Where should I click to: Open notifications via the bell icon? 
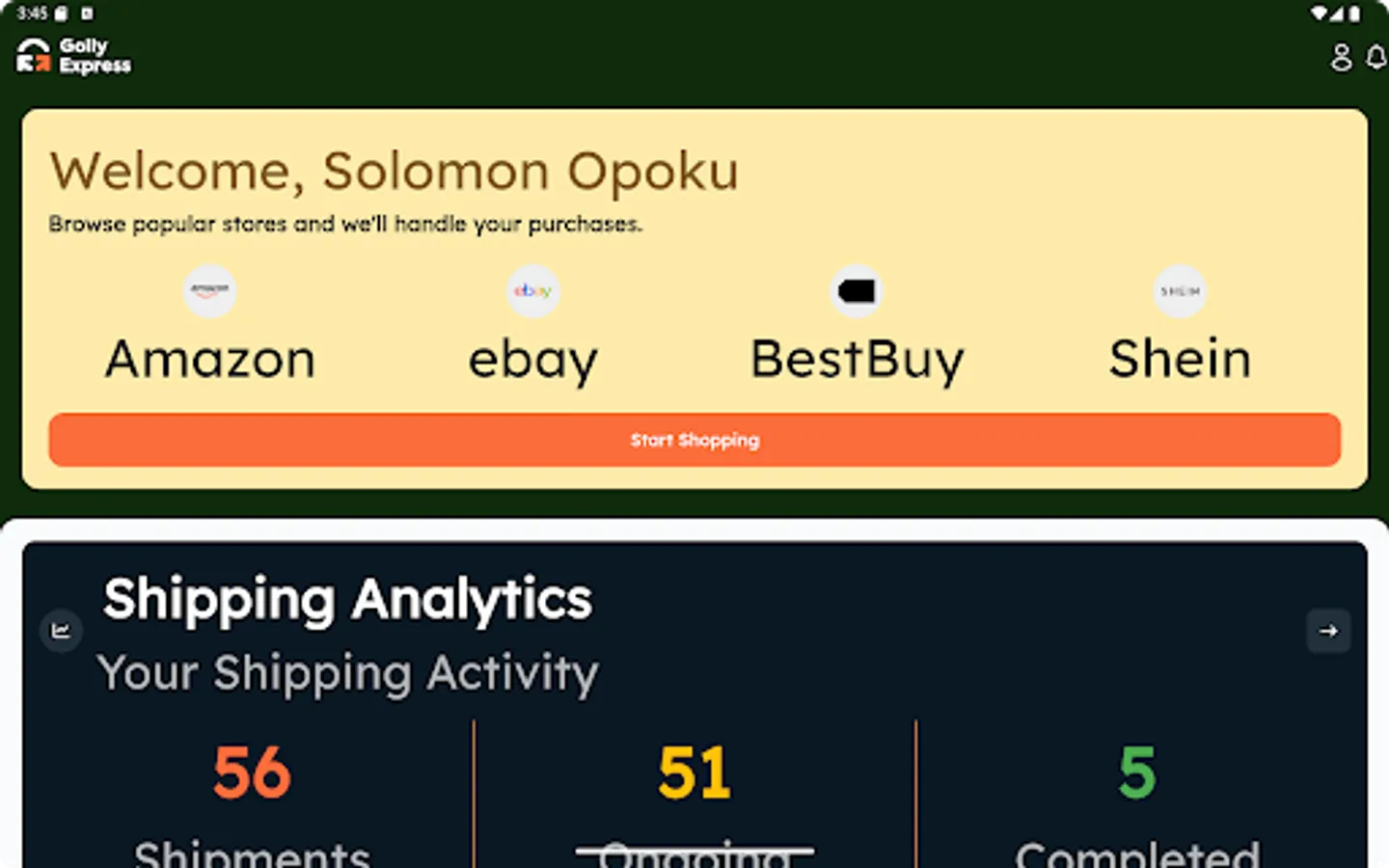point(1375,57)
